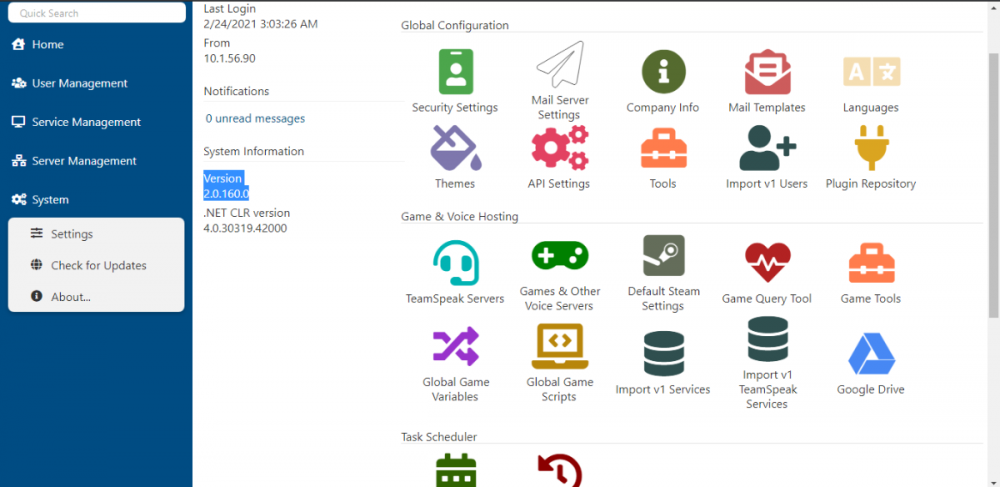The height and width of the screenshot is (487, 1000).
Task: Click Default Steam Settings icon
Action: point(663,257)
